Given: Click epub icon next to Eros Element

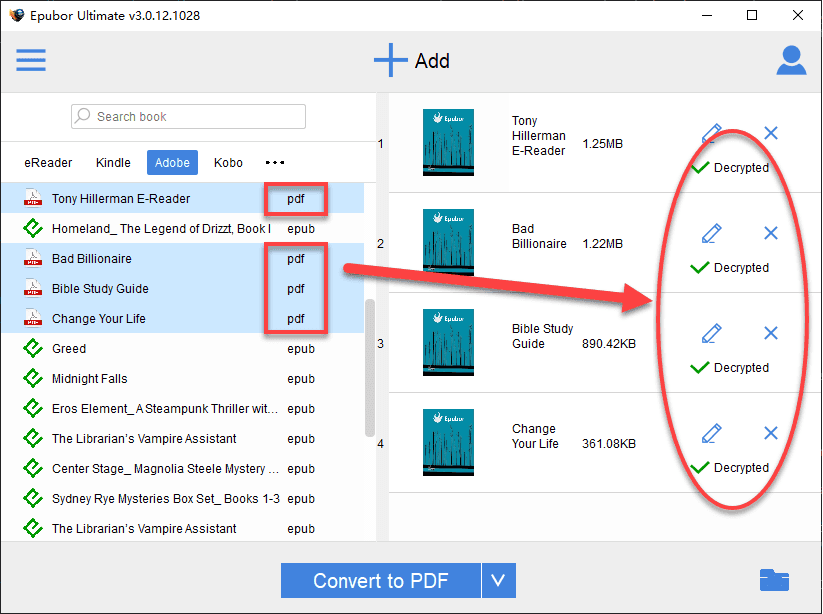Looking at the screenshot, I should [33, 408].
